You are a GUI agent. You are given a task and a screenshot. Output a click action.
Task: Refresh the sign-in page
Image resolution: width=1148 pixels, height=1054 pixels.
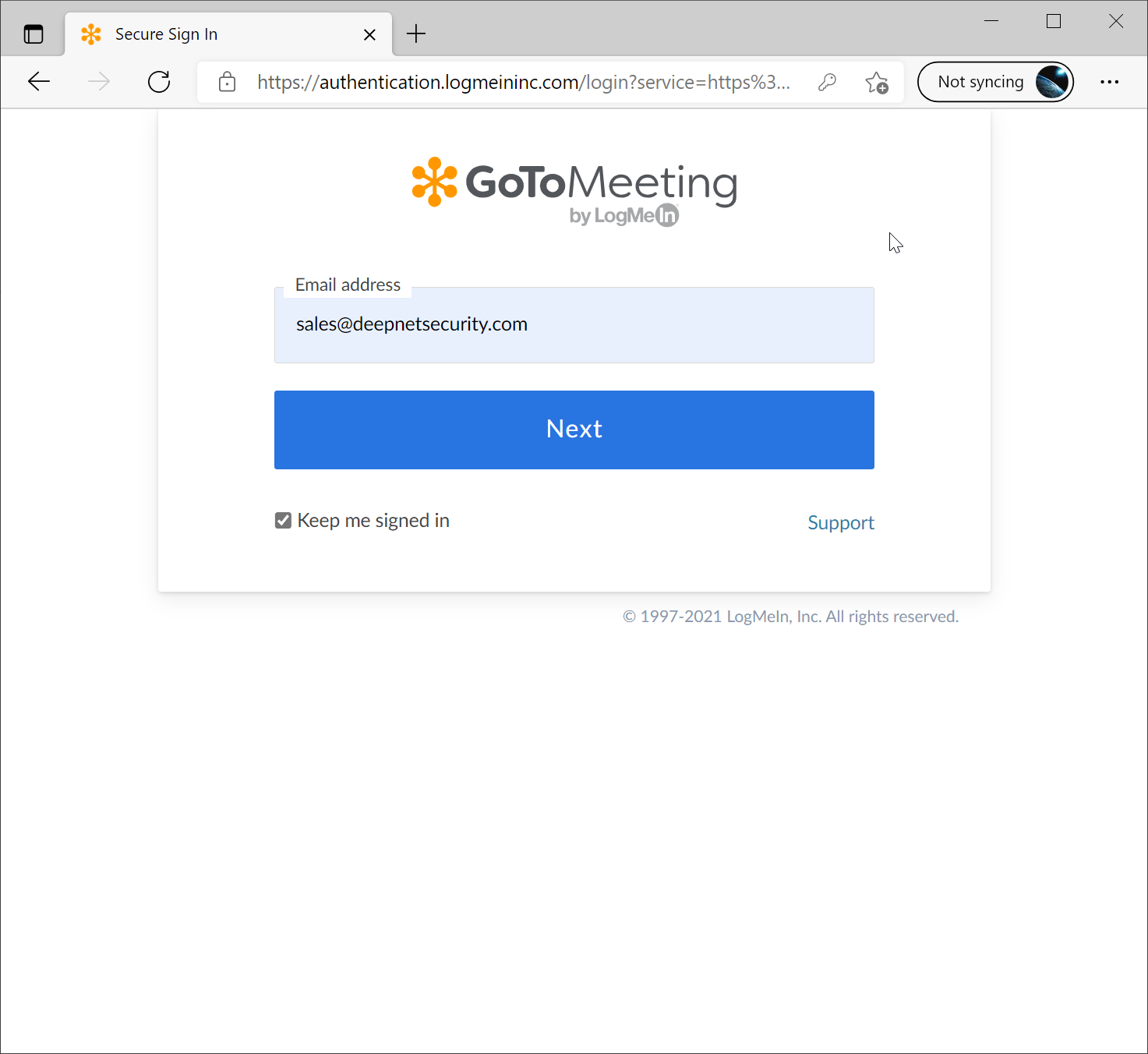(159, 82)
